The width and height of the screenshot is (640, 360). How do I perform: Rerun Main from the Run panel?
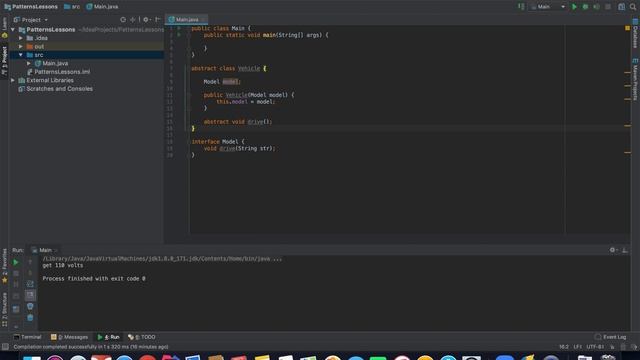coord(16,262)
